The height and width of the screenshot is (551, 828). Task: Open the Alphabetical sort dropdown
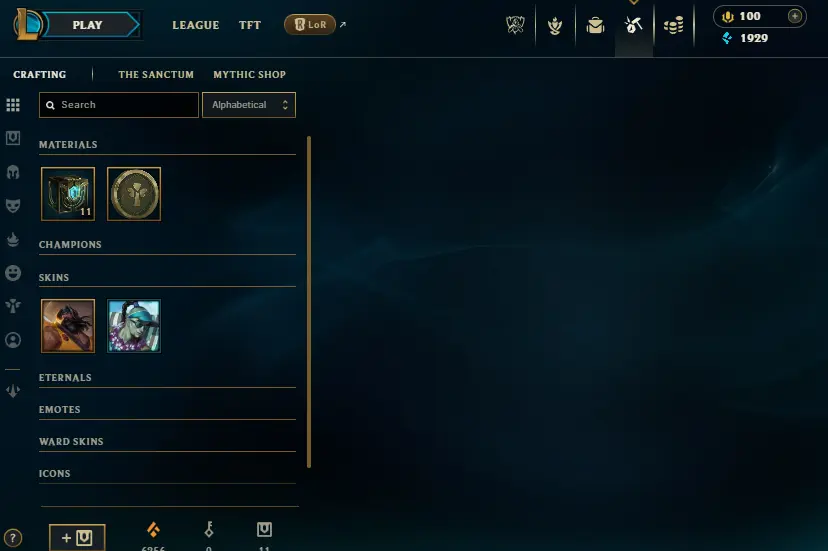(x=249, y=105)
